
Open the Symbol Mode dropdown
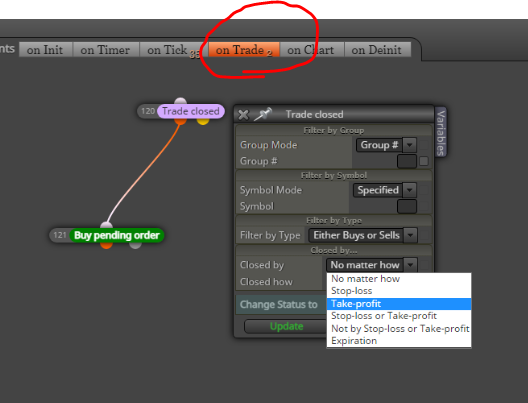coord(385,190)
